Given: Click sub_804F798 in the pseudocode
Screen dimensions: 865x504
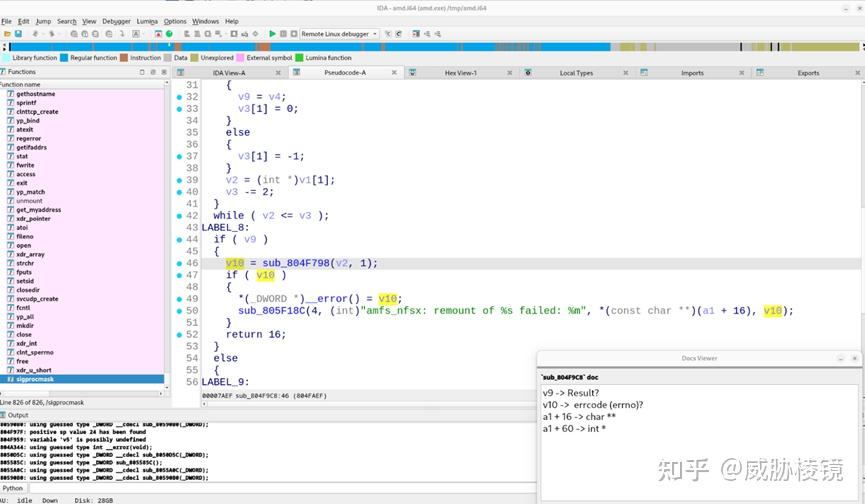Looking at the screenshot, I should tap(296, 264).
